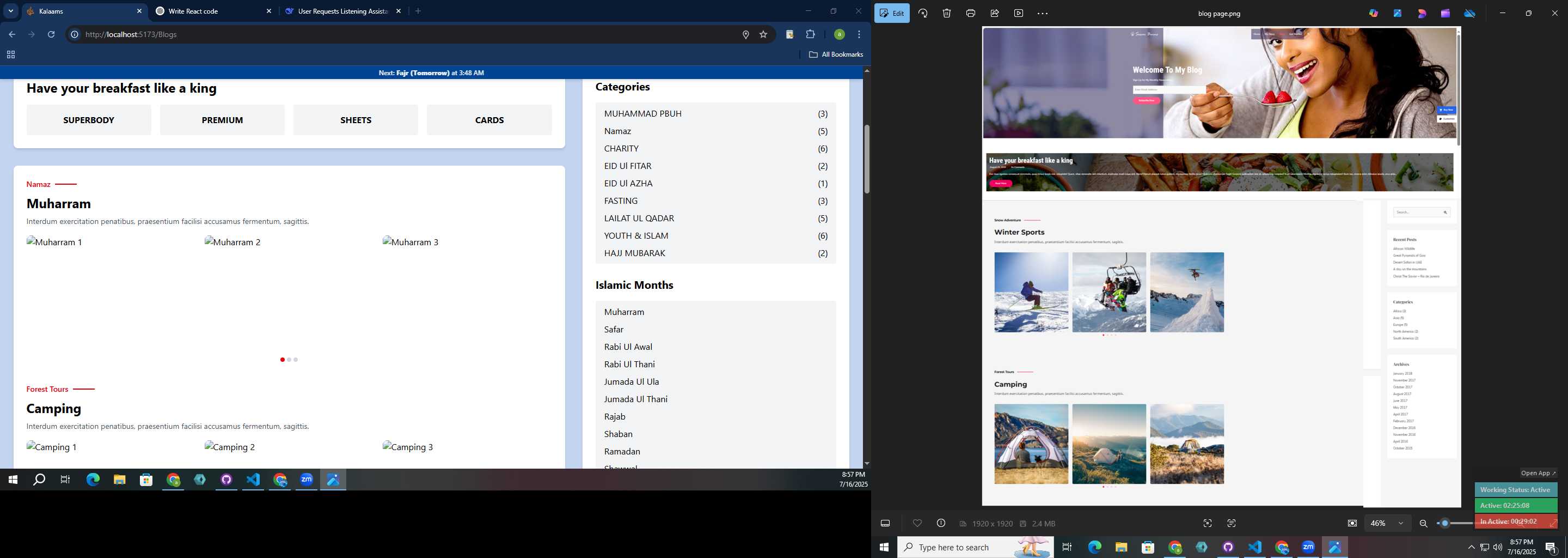Bookmark this page with star icon

[x=763, y=34]
